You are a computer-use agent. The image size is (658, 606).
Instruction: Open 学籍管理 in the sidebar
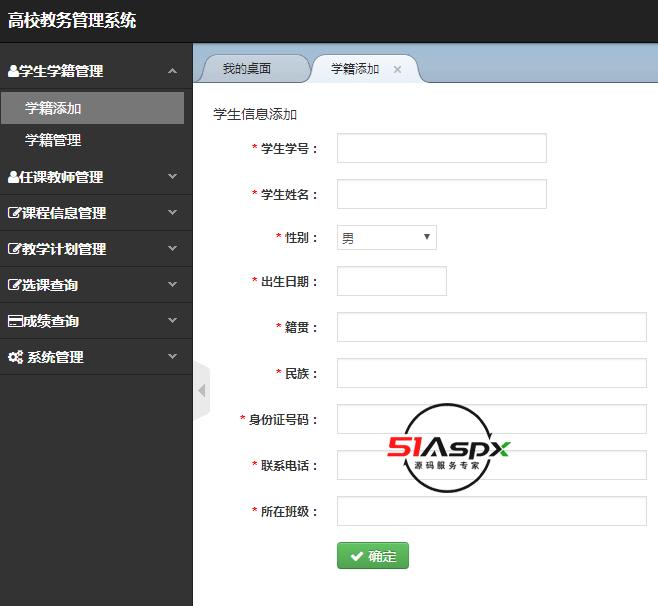[93, 140]
